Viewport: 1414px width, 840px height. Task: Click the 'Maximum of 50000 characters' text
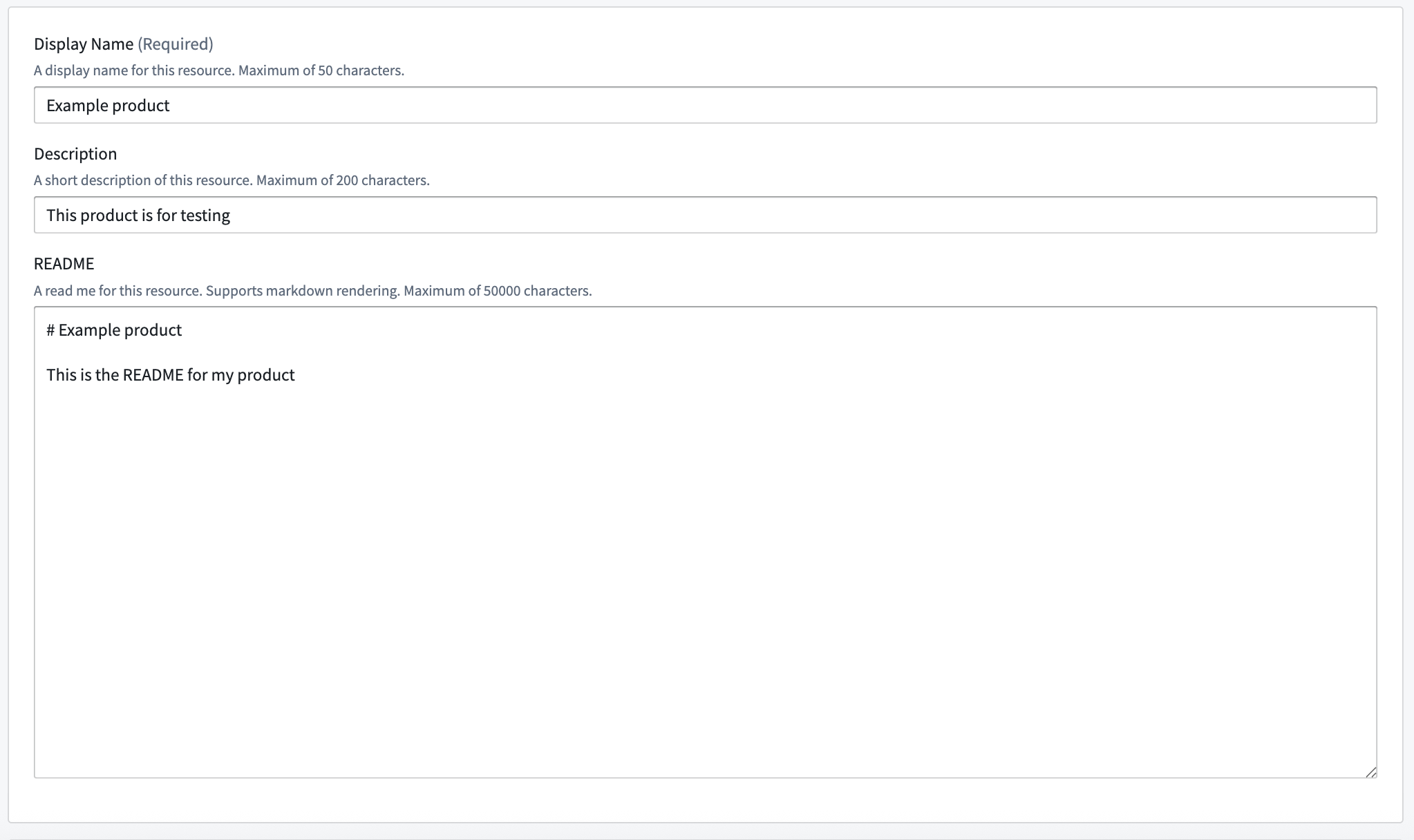point(498,291)
